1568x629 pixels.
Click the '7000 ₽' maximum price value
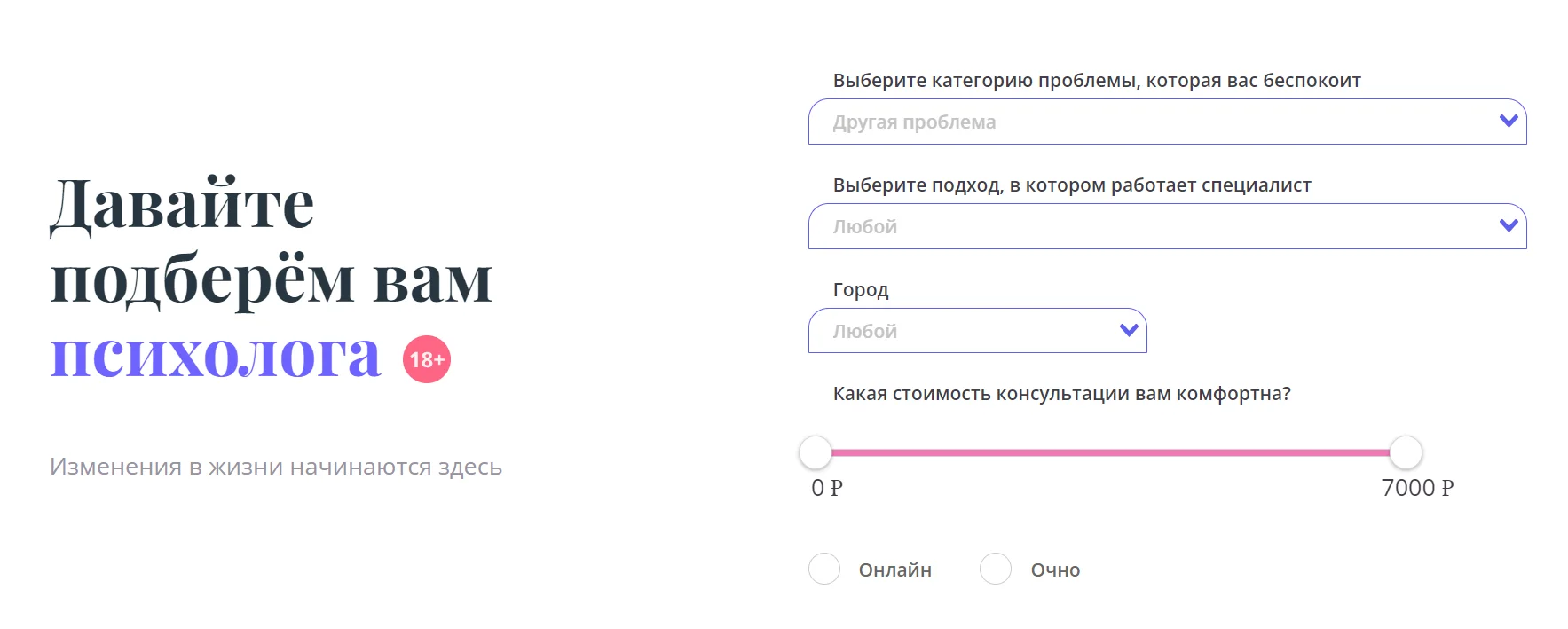[x=1417, y=488]
